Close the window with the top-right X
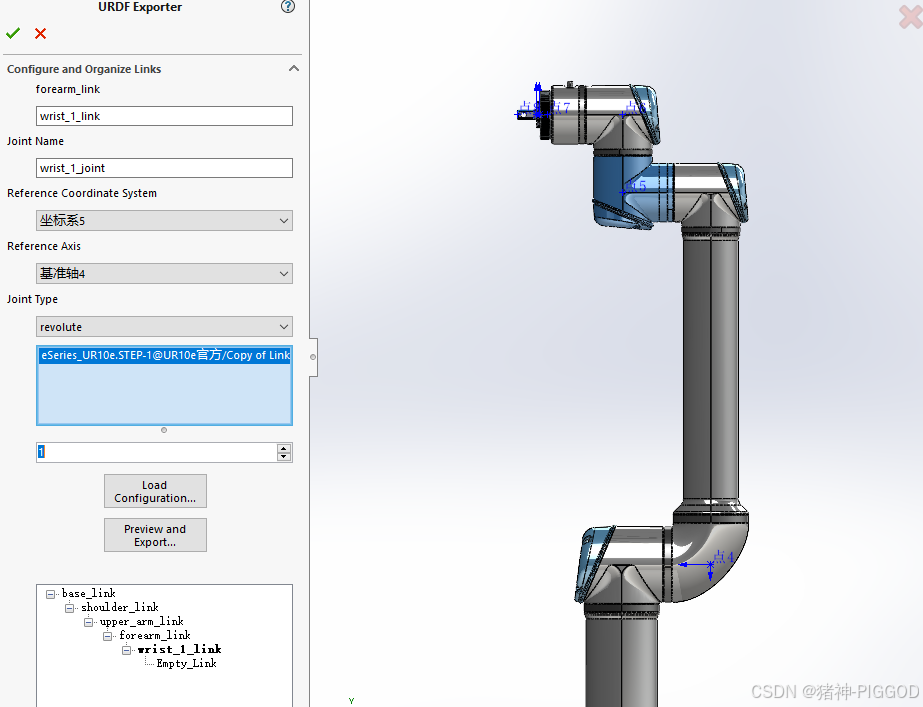 click(x=908, y=17)
